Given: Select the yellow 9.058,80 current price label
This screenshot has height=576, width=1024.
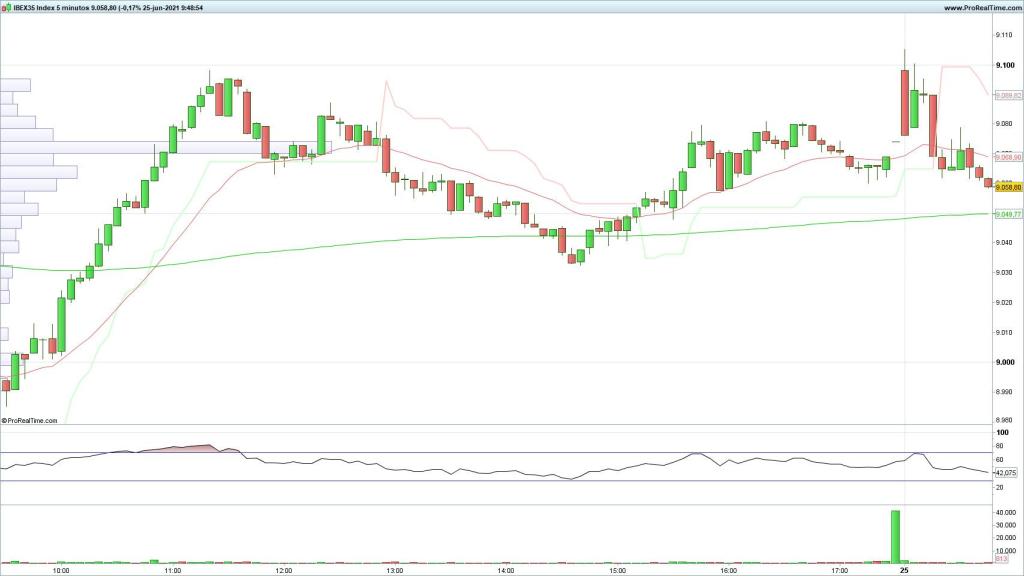Looking at the screenshot, I should 1007,187.
